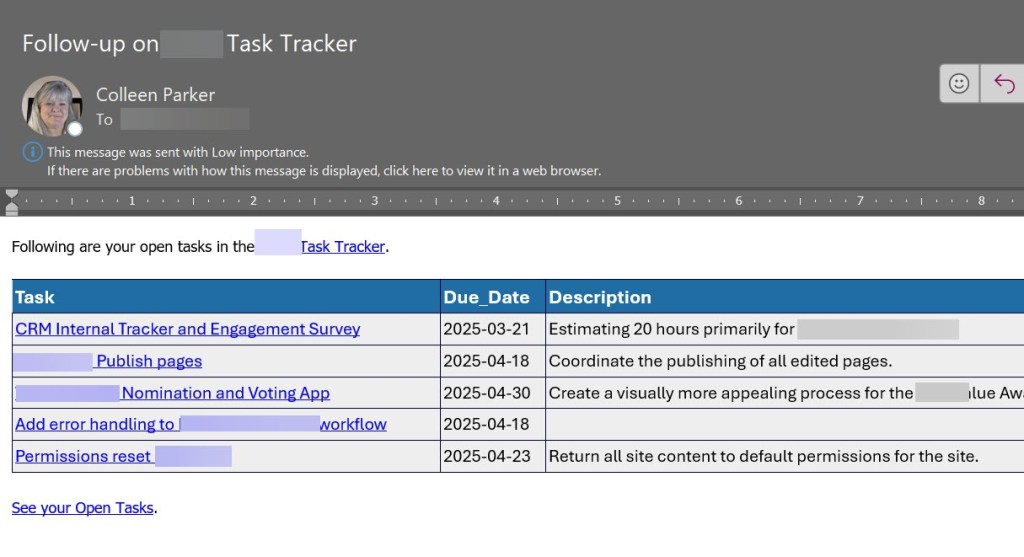The image size is (1024, 557).
Task: Open CRM Internal Tracker and Engagement Survey link
Action: tap(187, 329)
